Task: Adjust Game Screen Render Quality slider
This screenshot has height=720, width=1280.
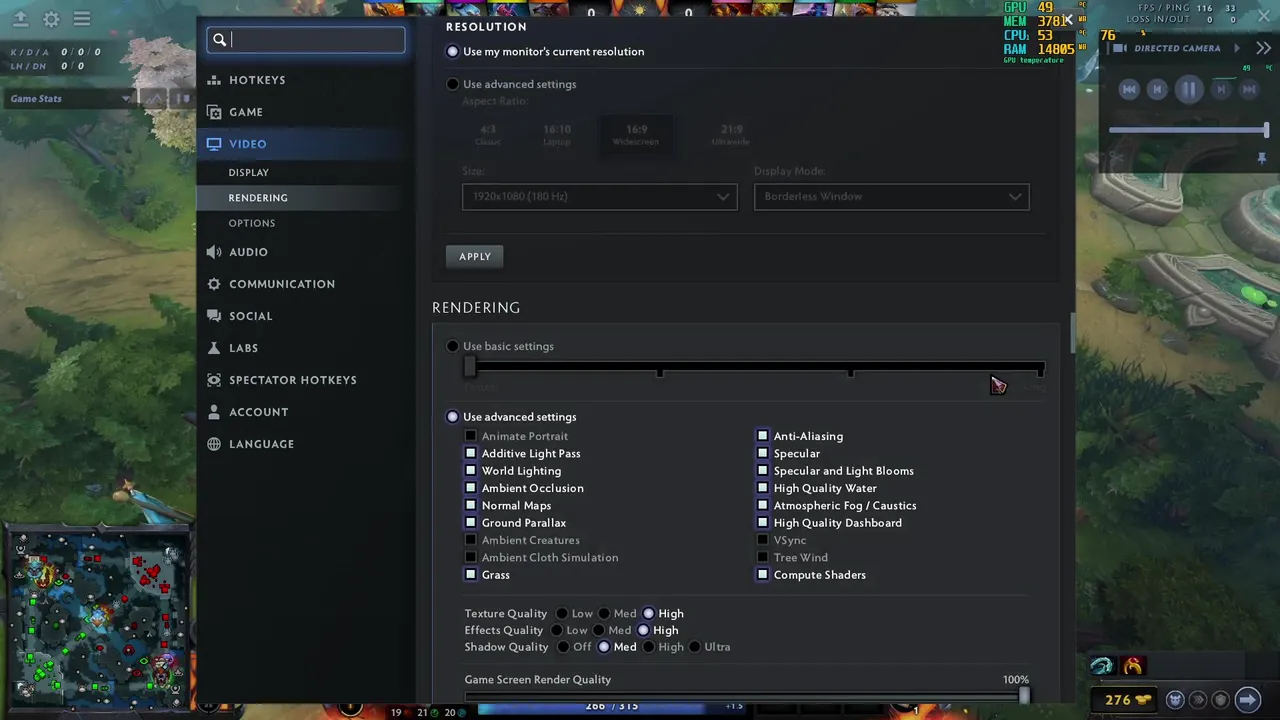Action: (746, 696)
